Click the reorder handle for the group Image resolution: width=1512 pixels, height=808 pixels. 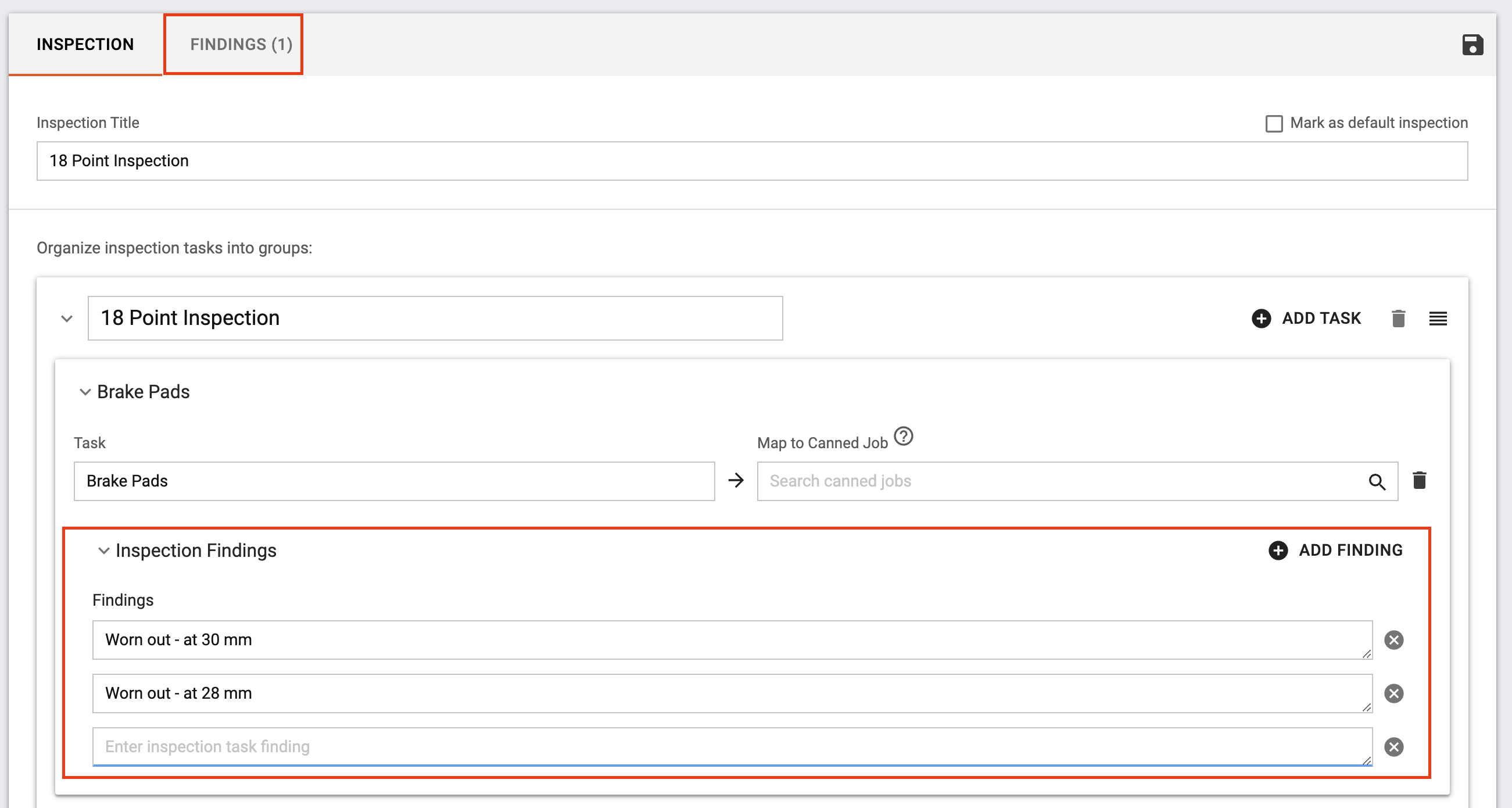pos(1438,319)
